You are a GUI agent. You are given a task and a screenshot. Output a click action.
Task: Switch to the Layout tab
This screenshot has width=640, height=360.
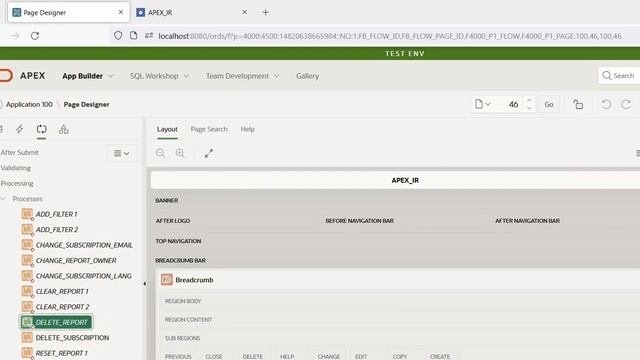click(x=167, y=129)
